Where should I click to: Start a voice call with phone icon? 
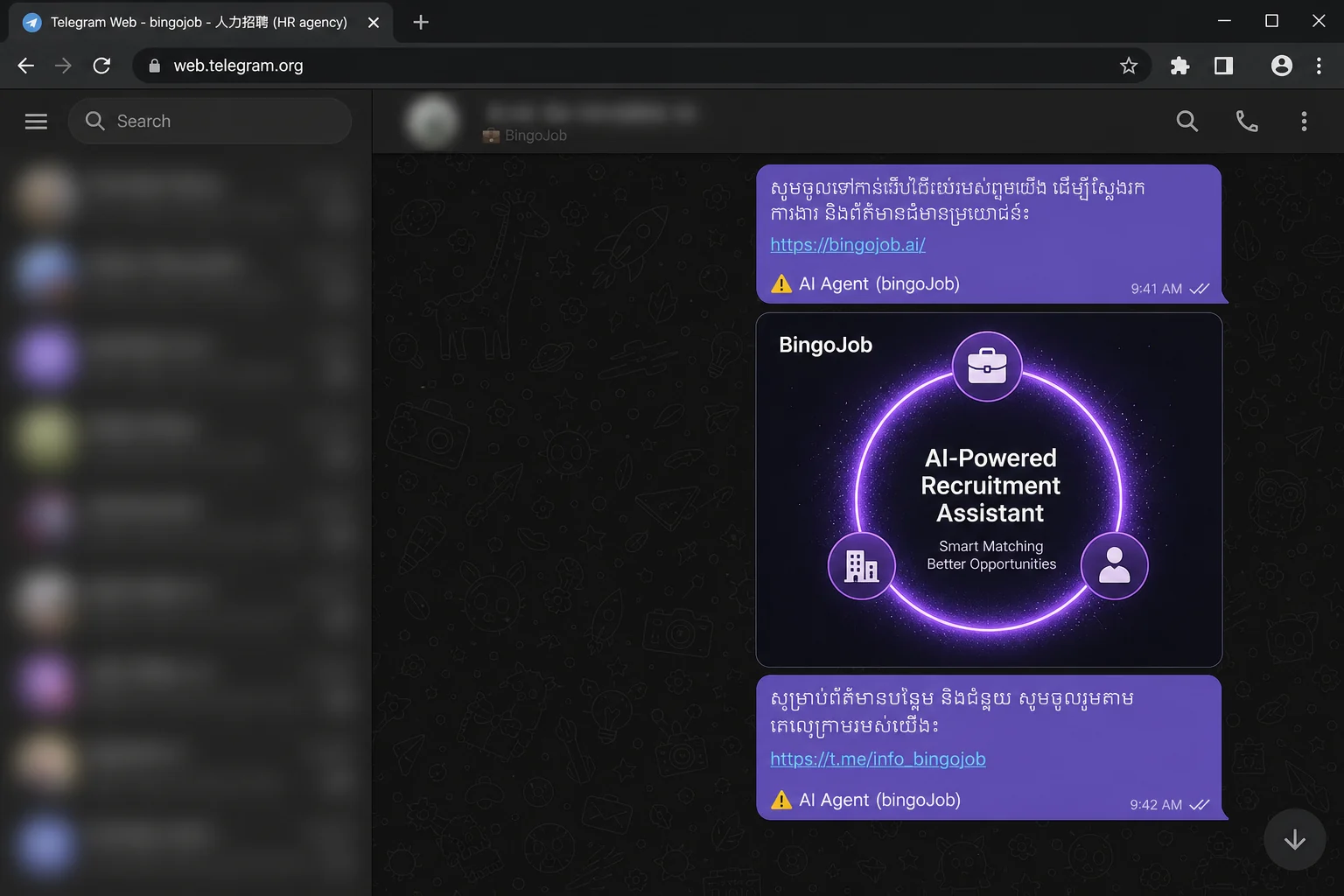click(x=1247, y=122)
